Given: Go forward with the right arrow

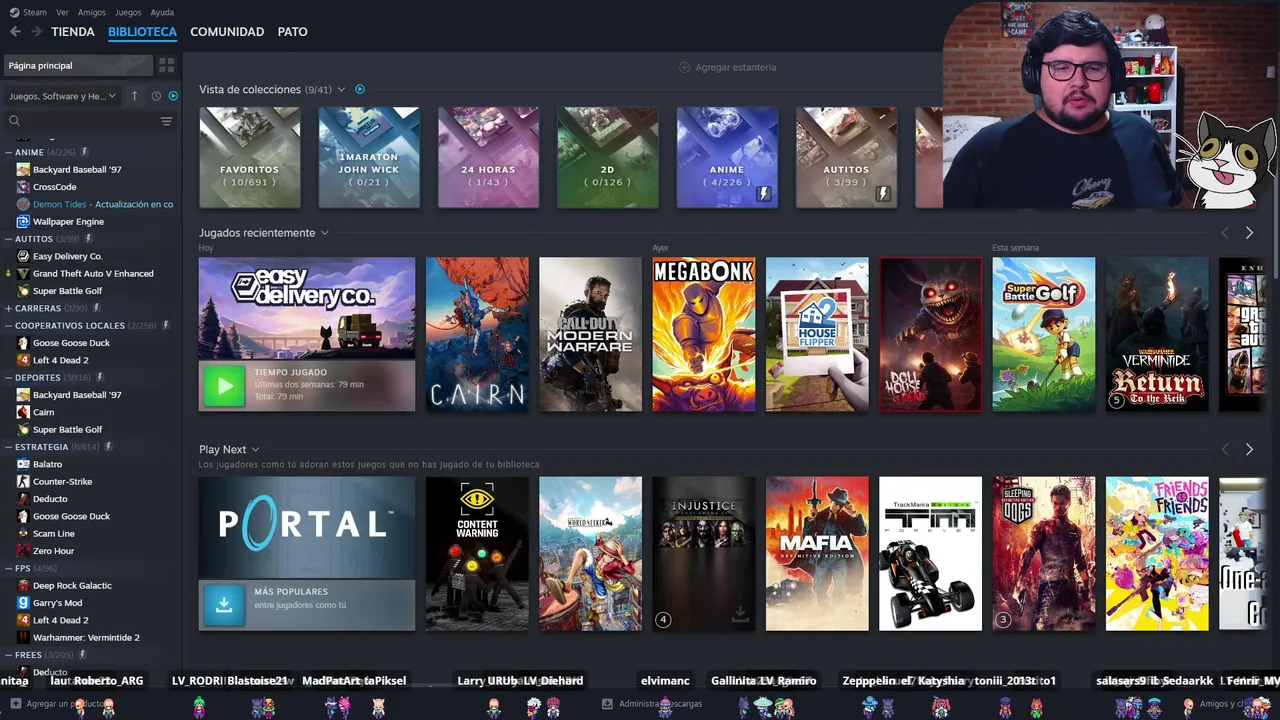Looking at the screenshot, I should 36,32.
